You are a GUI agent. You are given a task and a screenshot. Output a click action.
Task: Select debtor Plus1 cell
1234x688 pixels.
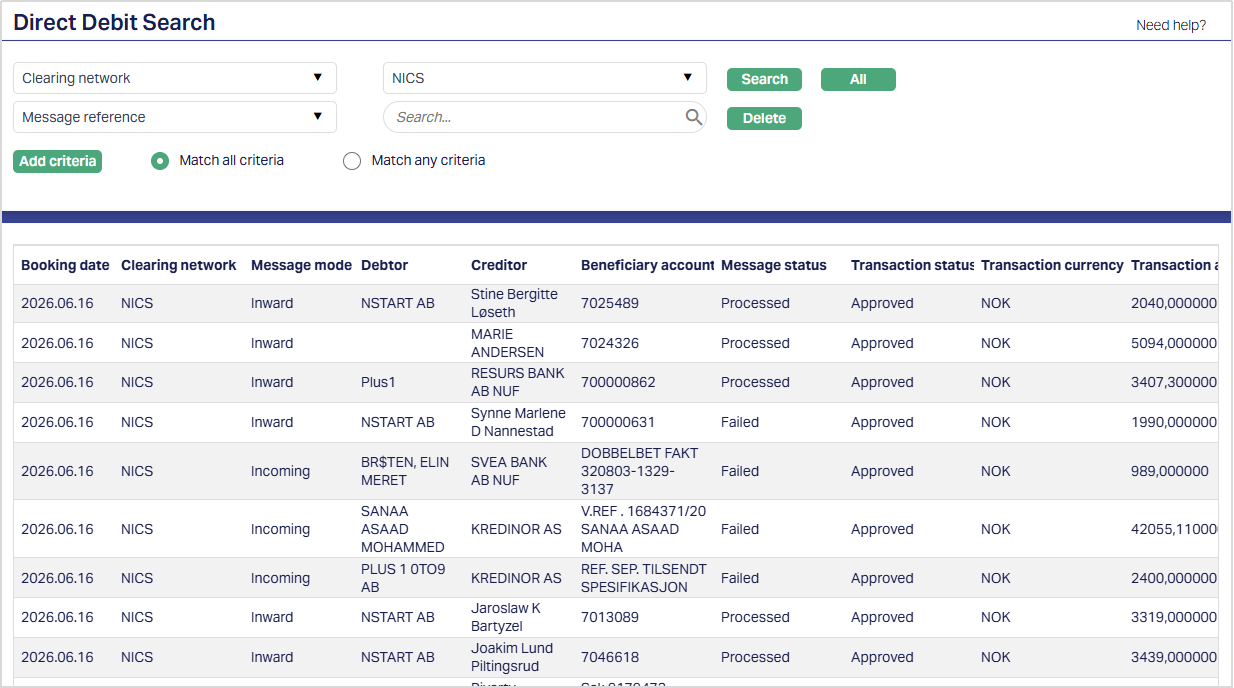click(378, 382)
